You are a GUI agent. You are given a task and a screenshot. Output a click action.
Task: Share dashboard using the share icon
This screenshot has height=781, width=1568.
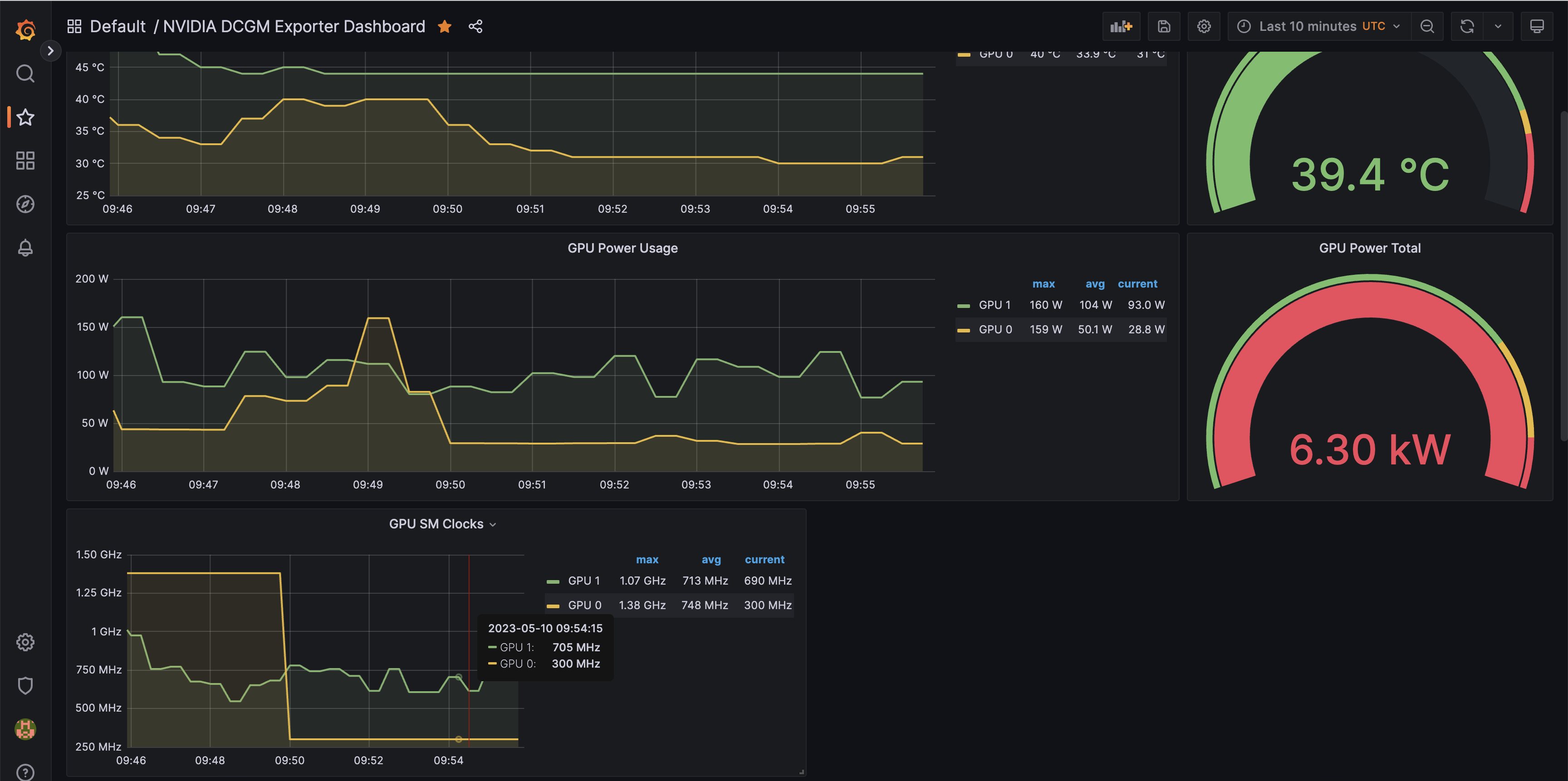[x=475, y=26]
